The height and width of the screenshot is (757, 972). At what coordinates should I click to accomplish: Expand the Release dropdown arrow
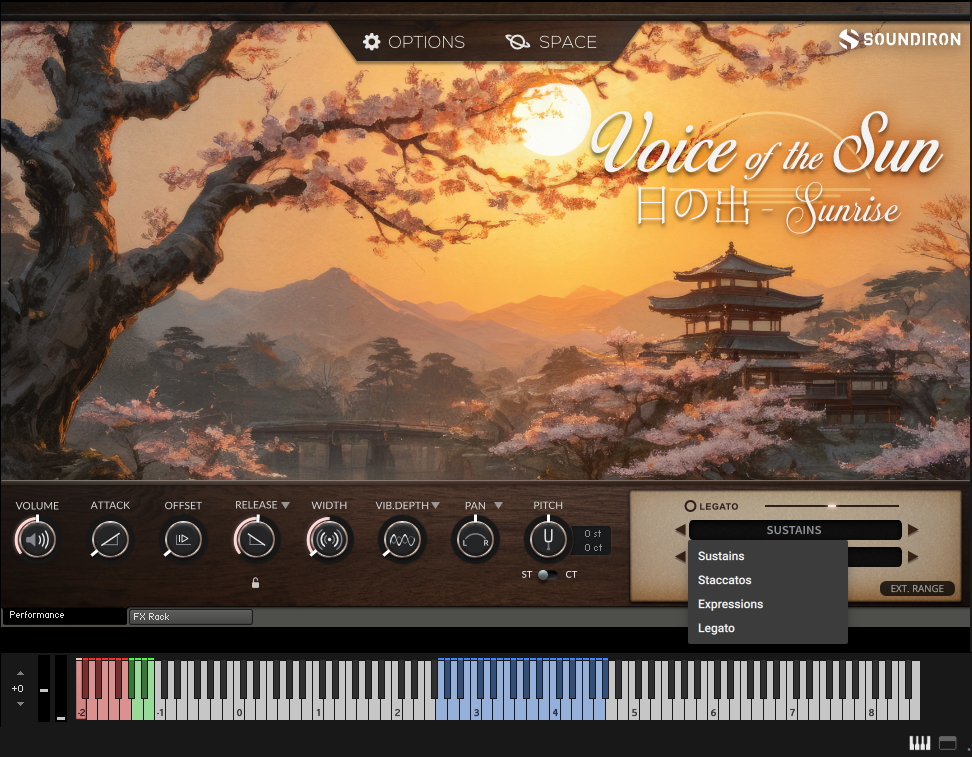[x=285, y=506]
